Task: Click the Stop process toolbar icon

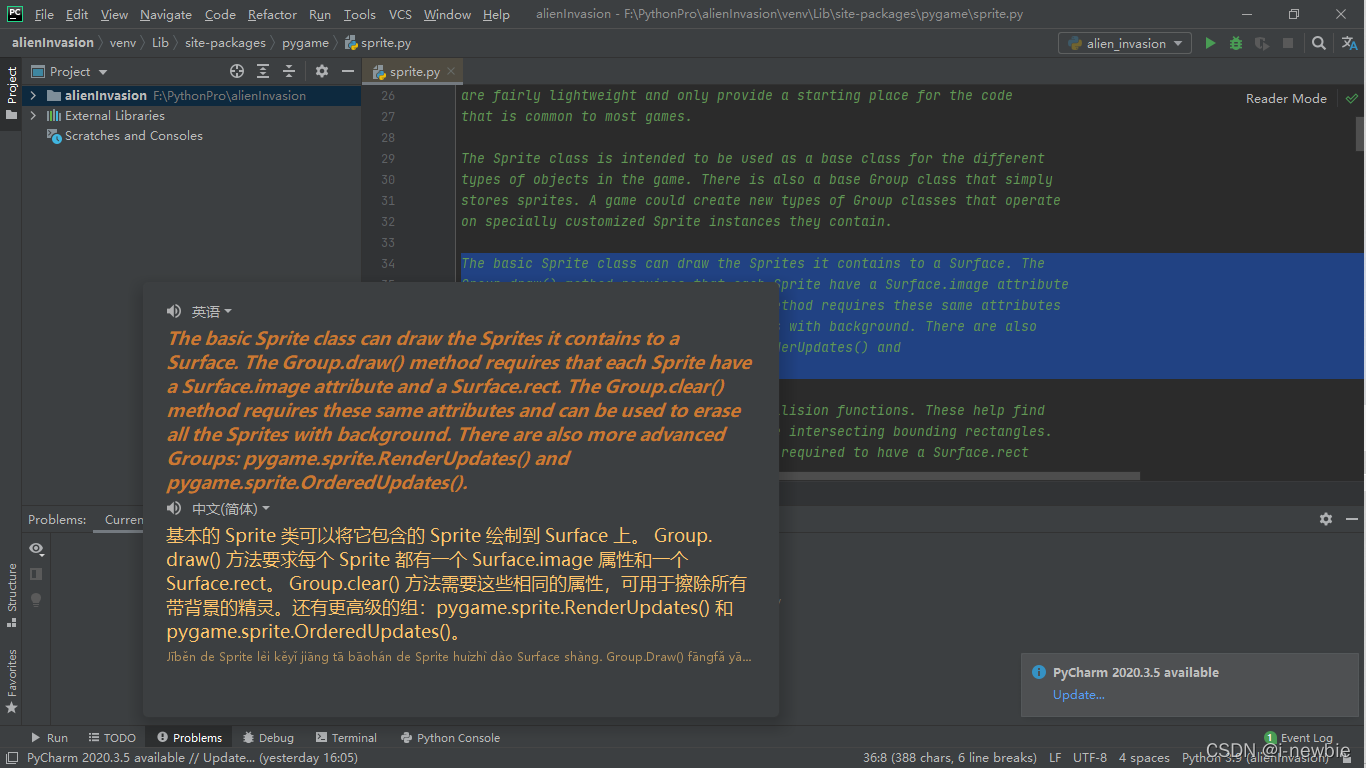Action: (x=1288, y=43)
